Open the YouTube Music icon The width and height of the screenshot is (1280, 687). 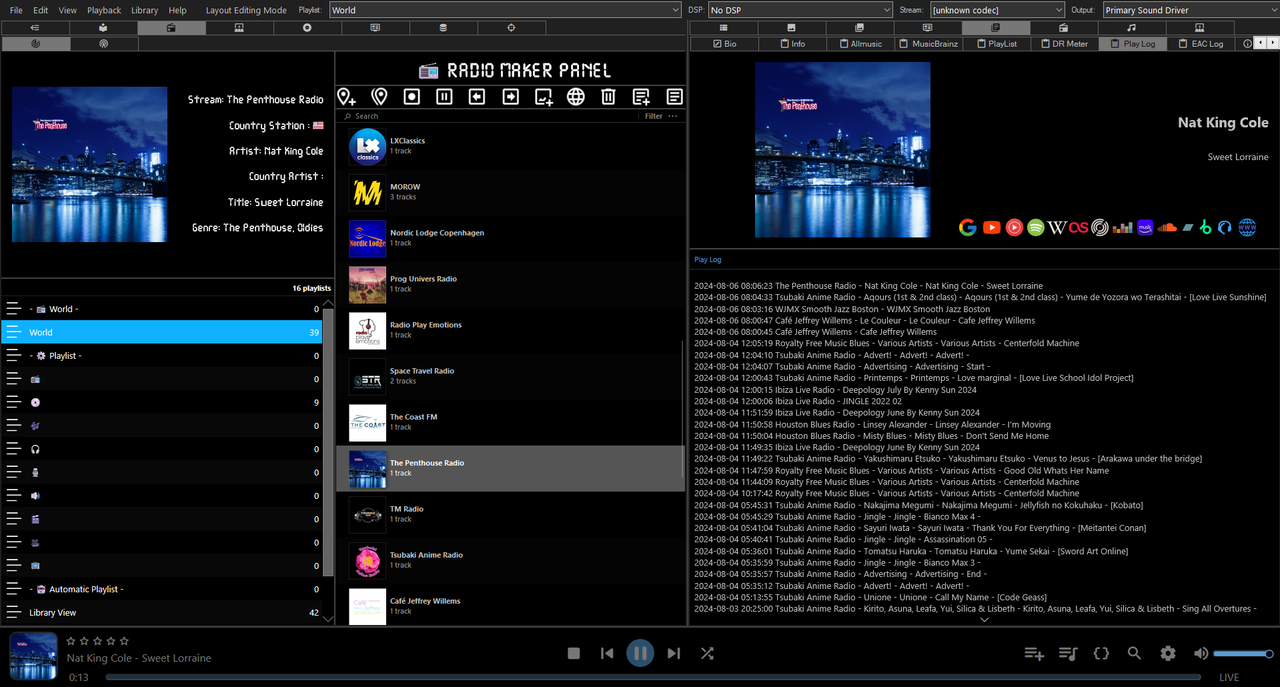click(x=1014, y=228)
